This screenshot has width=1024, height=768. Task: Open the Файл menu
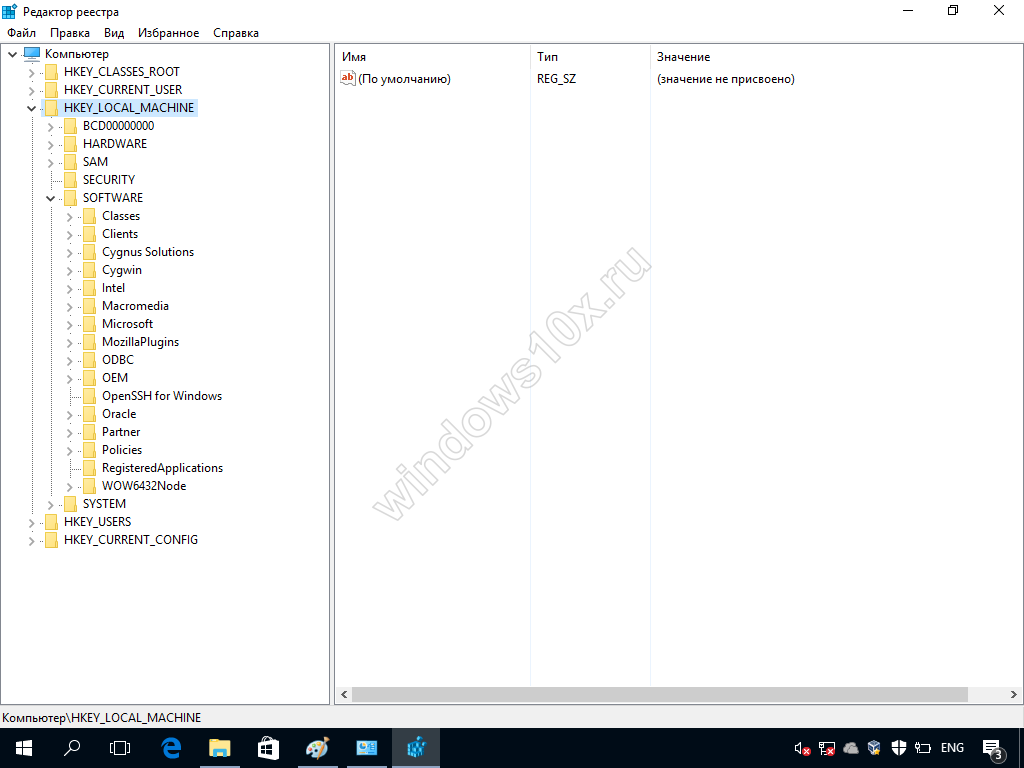(x=21, y=33)
